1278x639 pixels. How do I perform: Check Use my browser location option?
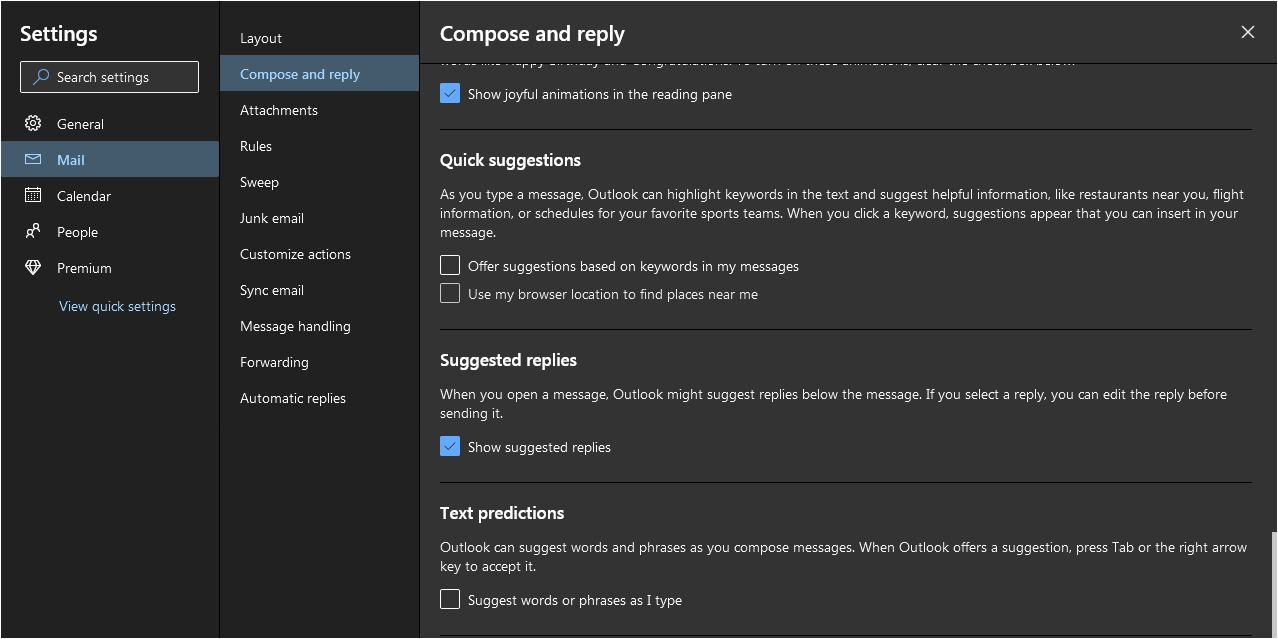tap(450, 294)
